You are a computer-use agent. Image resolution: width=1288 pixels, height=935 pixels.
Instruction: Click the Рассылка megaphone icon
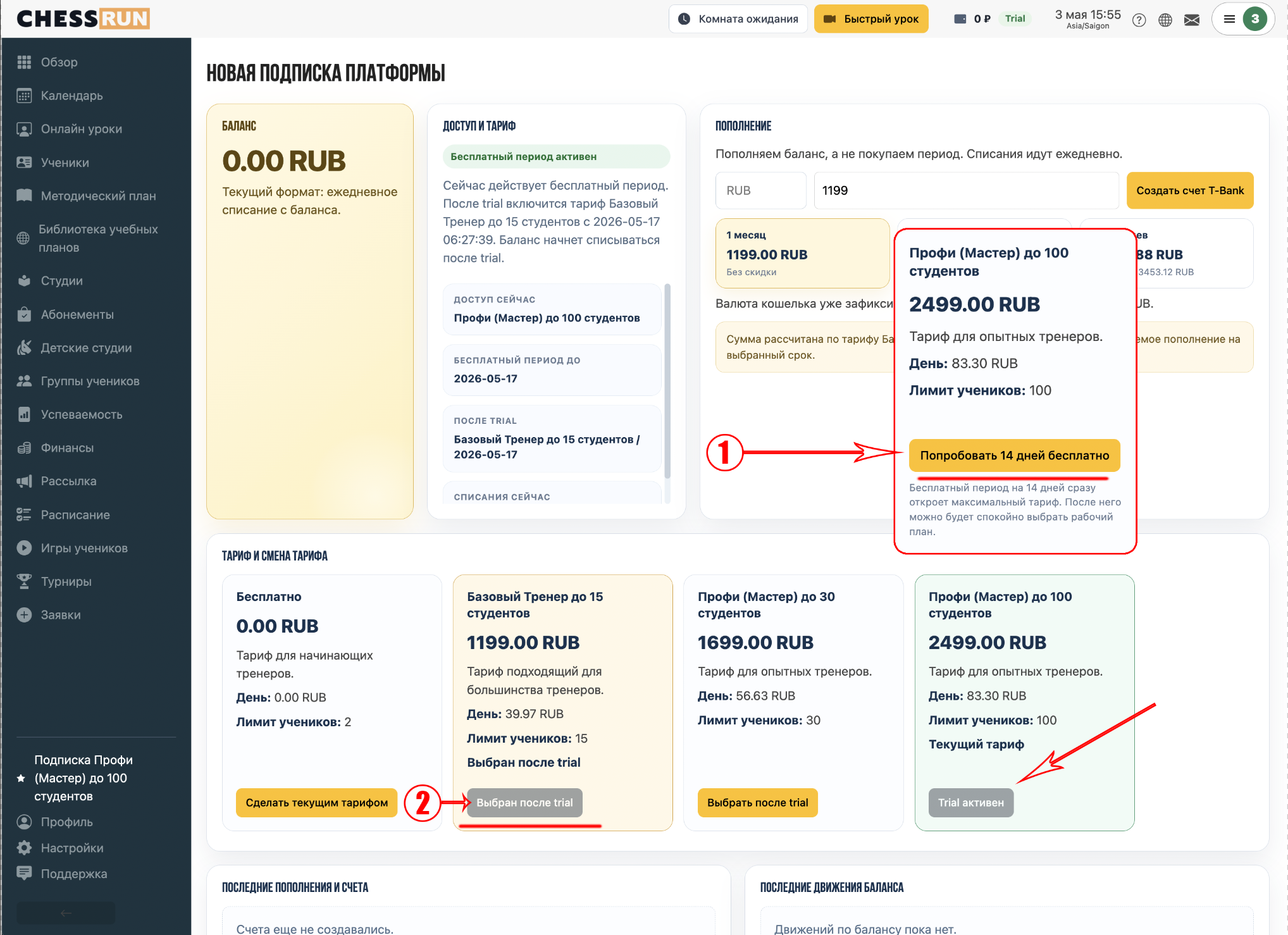[24, 481]
